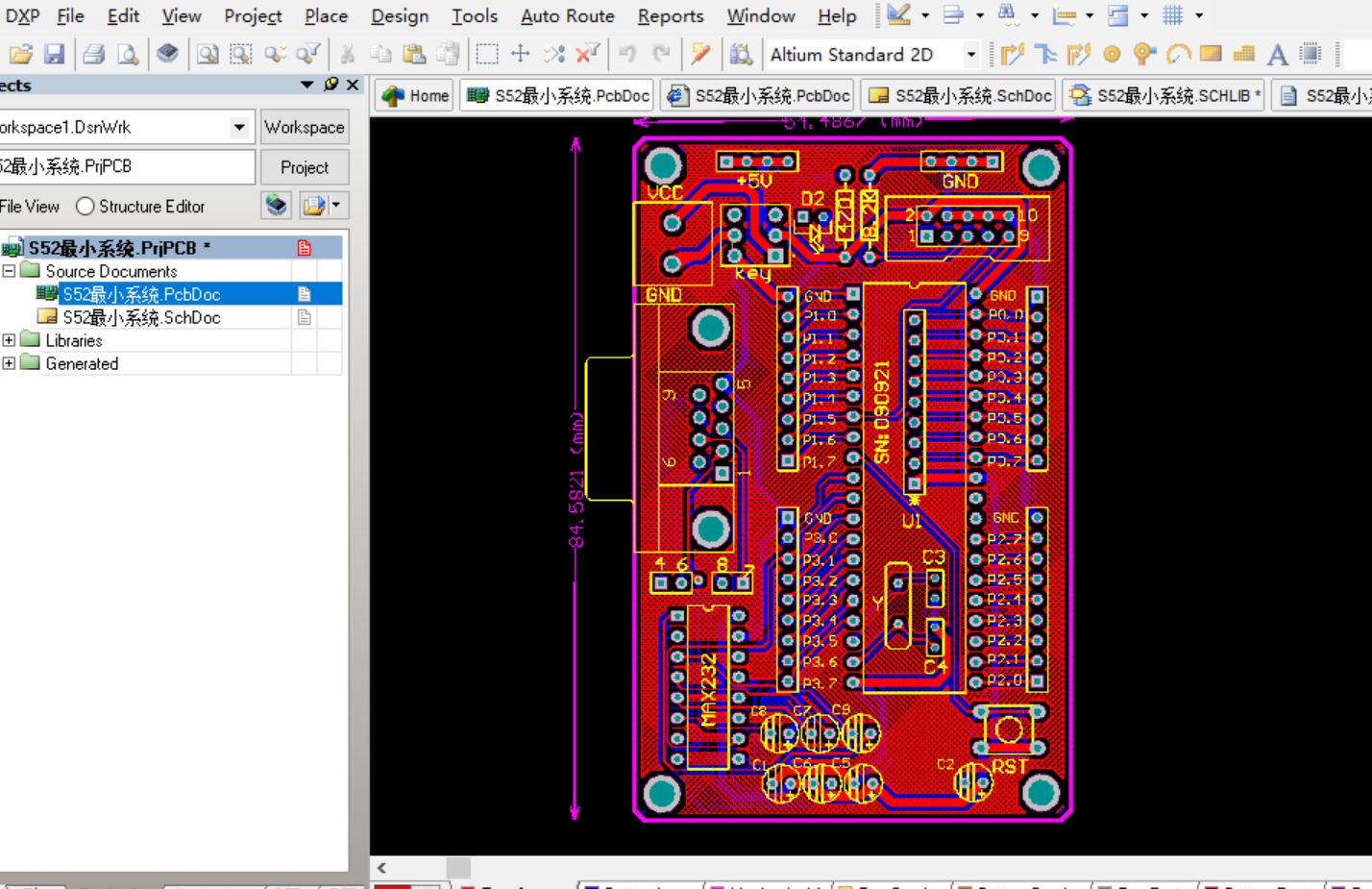Open Print Preview from the toolbar
The image size is (1372, 889).
[x=127, y=54]
